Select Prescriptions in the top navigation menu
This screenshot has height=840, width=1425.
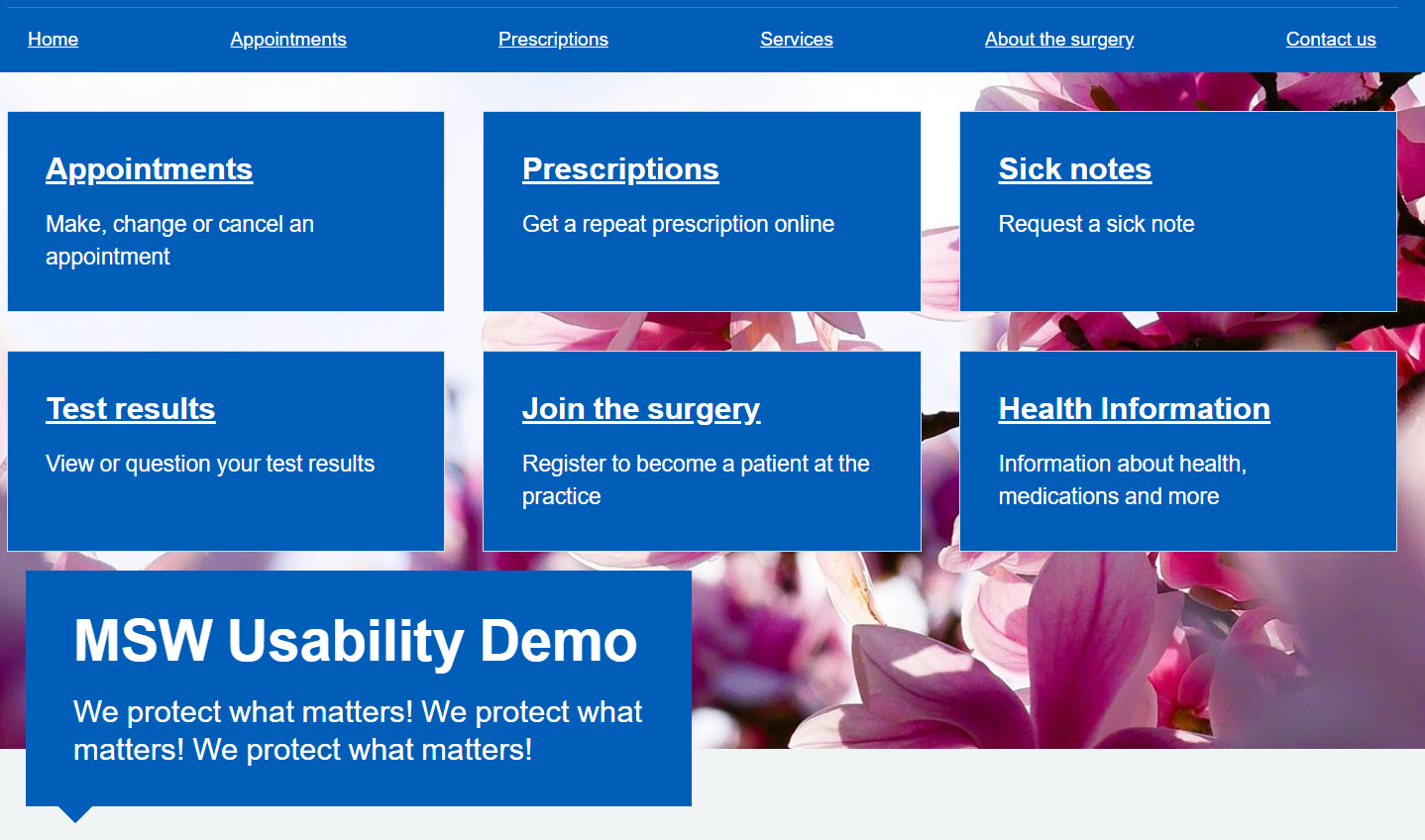click(553, 40)
